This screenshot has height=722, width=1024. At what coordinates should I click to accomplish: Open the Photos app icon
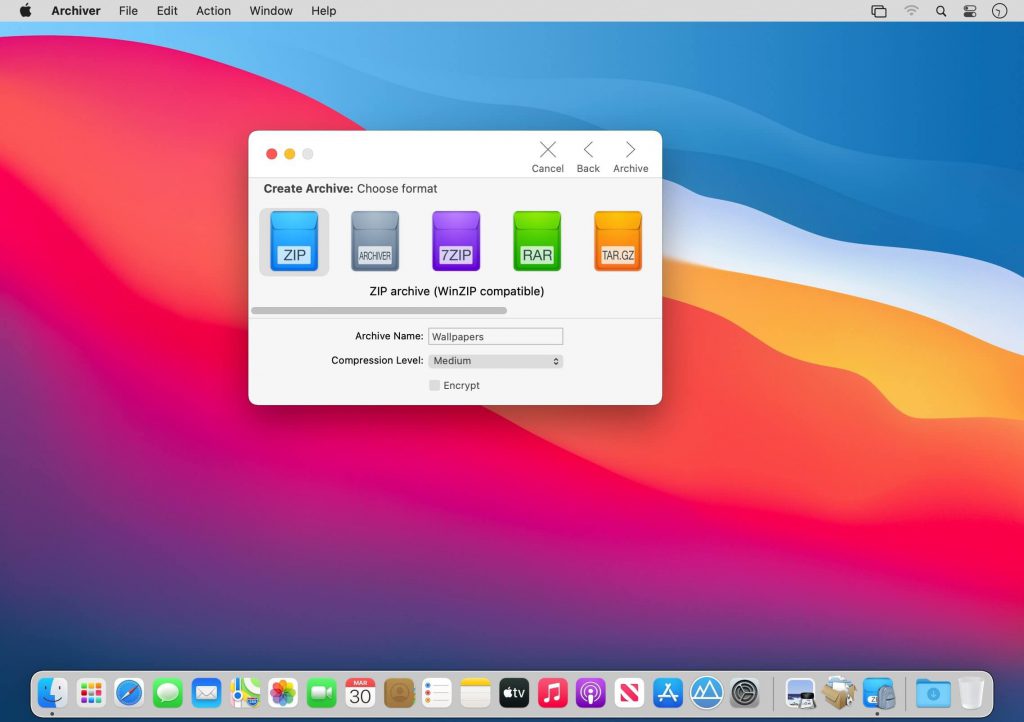[x=283, y=691]
